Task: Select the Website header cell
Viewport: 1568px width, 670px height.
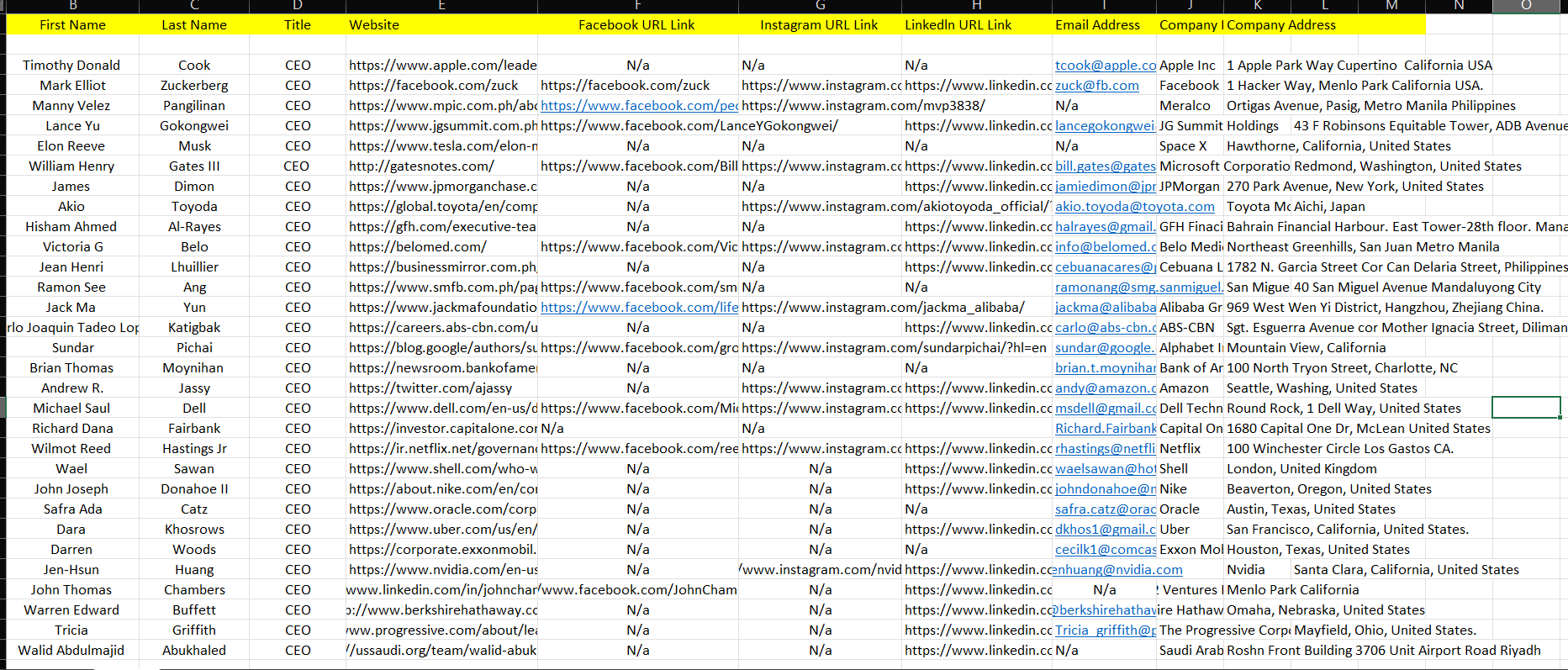Action: point(441,24)
